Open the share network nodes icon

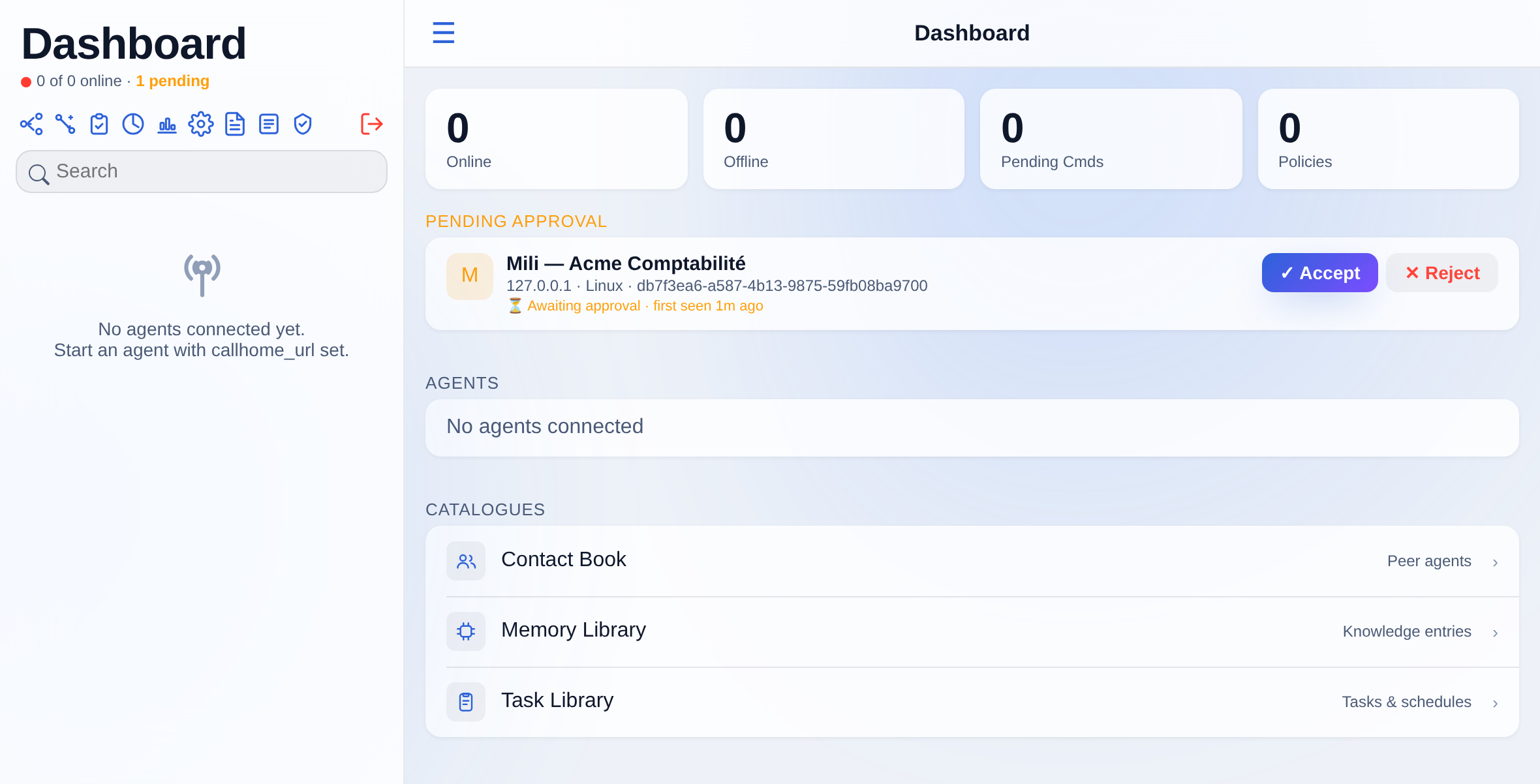tap(31, 124)
